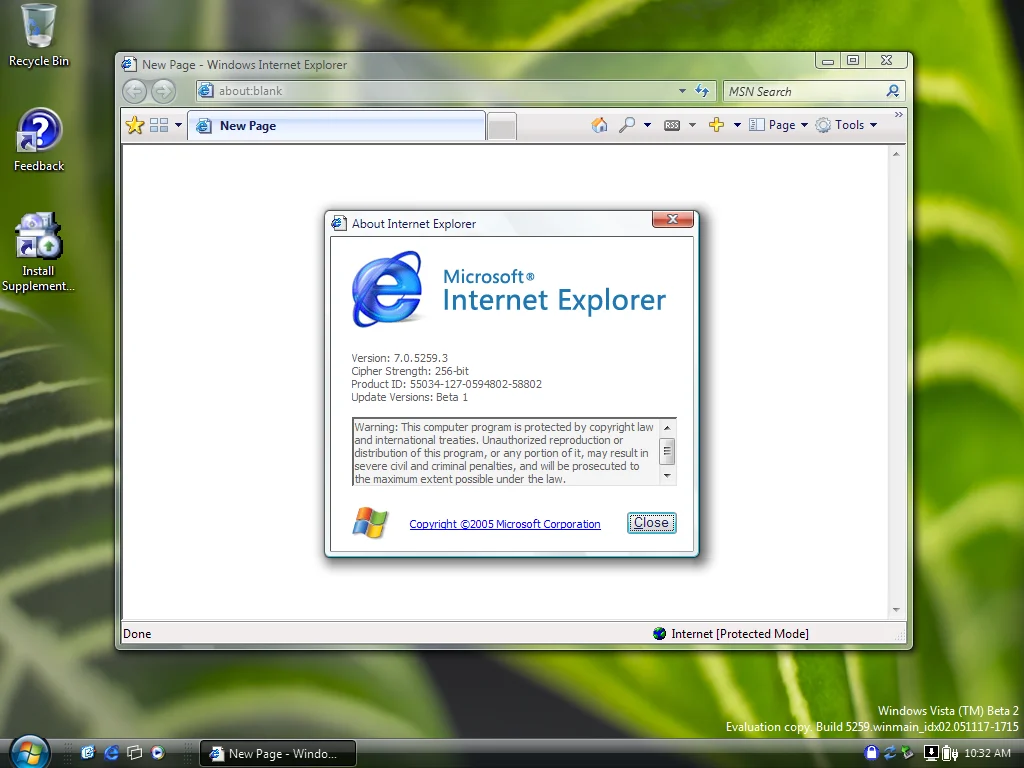The width and height of the screenshot is (1024, 768).
Task: Click the toolbar magnifier Search icon
Action: tap(627, 125)
